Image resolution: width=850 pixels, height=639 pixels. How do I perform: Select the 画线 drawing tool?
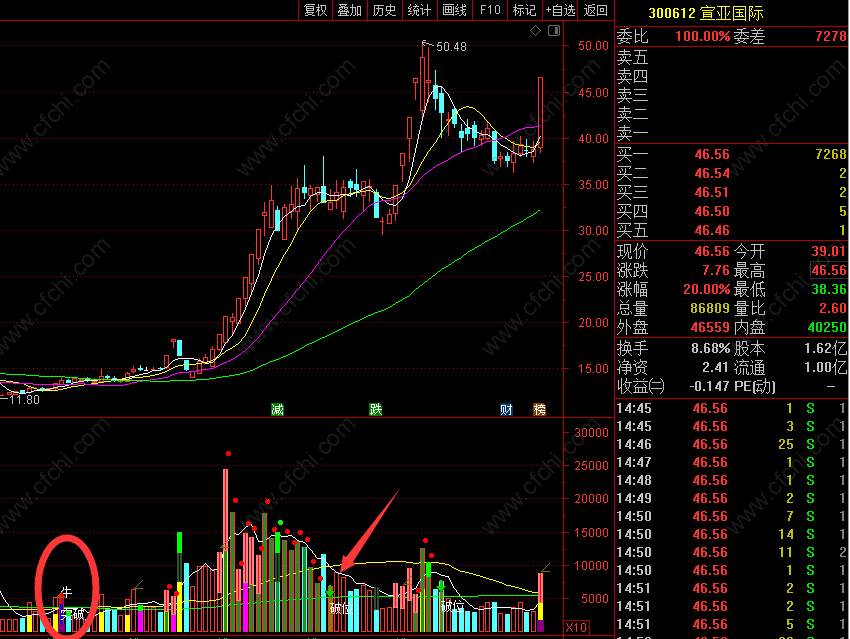click(454, 10)
